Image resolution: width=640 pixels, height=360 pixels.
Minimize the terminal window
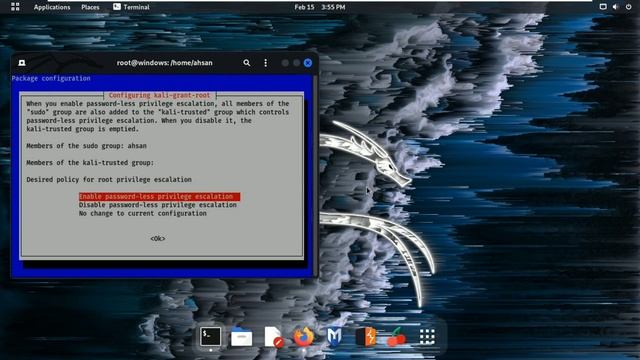[x=285, y=63]
